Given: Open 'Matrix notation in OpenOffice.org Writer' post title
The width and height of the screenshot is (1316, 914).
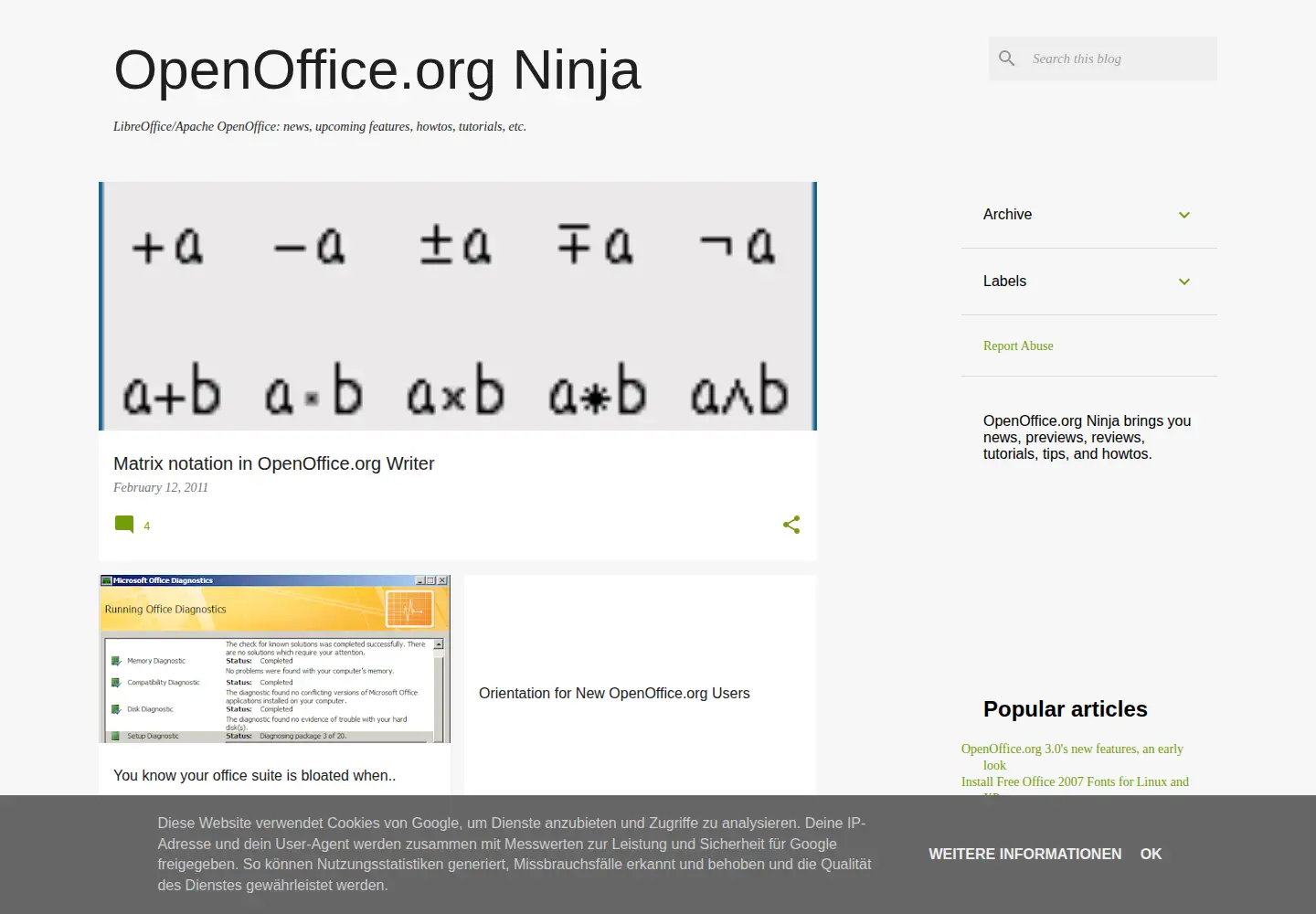Looking at the screenshot, I should coord(274,463).
